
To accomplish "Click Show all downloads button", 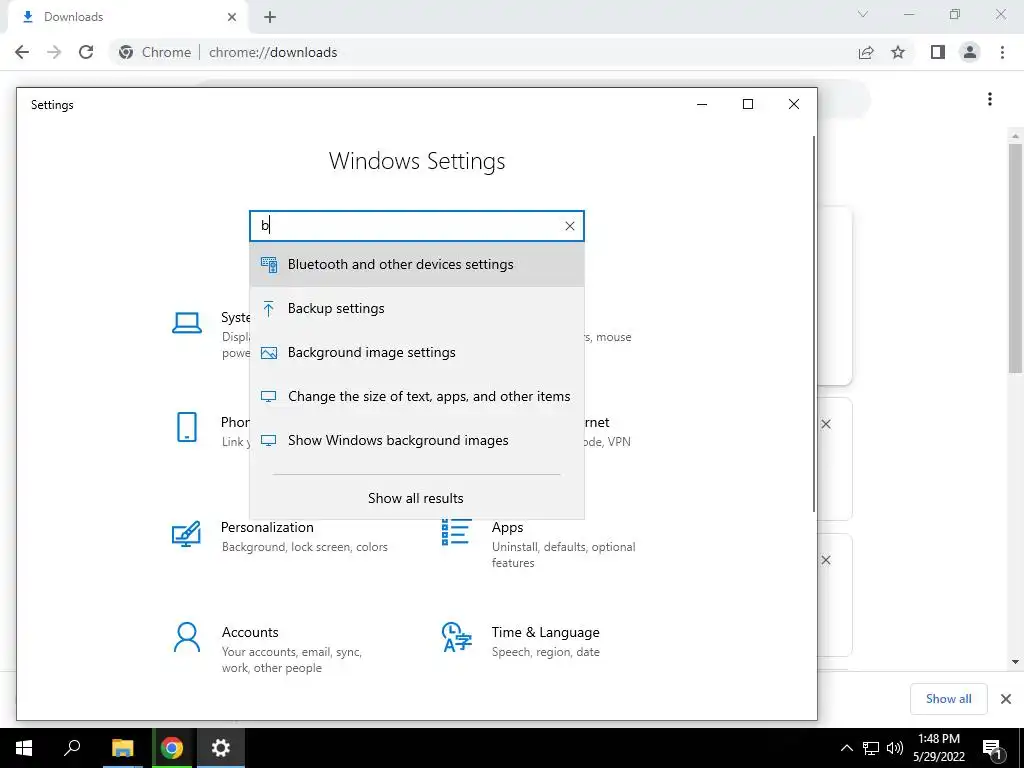I will (x=949, y=699).
